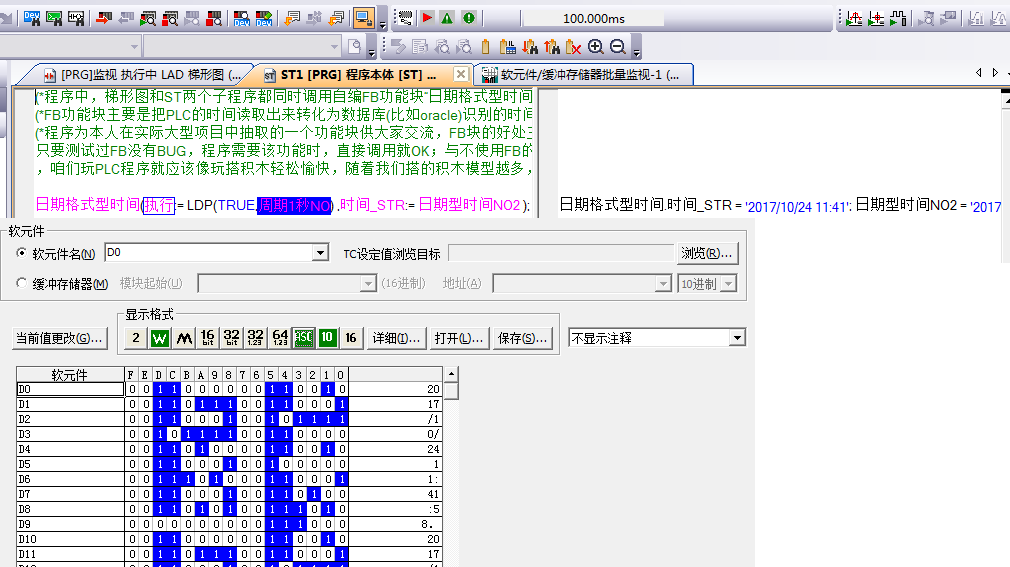Click the zoom in magnifier icon
The height and width of the screenshot is (567, 1010).
pos(596,46)
